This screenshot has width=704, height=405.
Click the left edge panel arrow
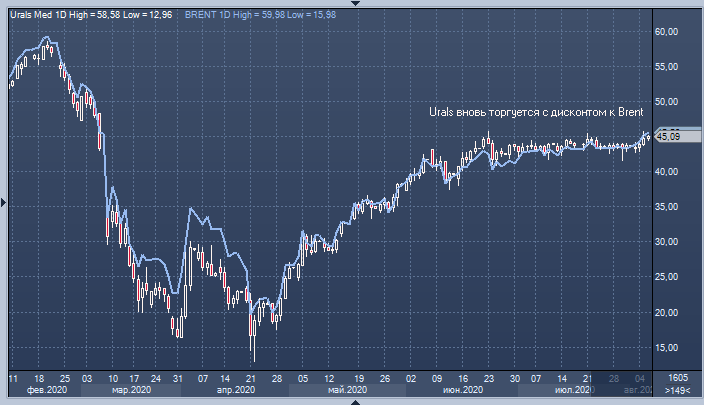(x=4, y=202)
